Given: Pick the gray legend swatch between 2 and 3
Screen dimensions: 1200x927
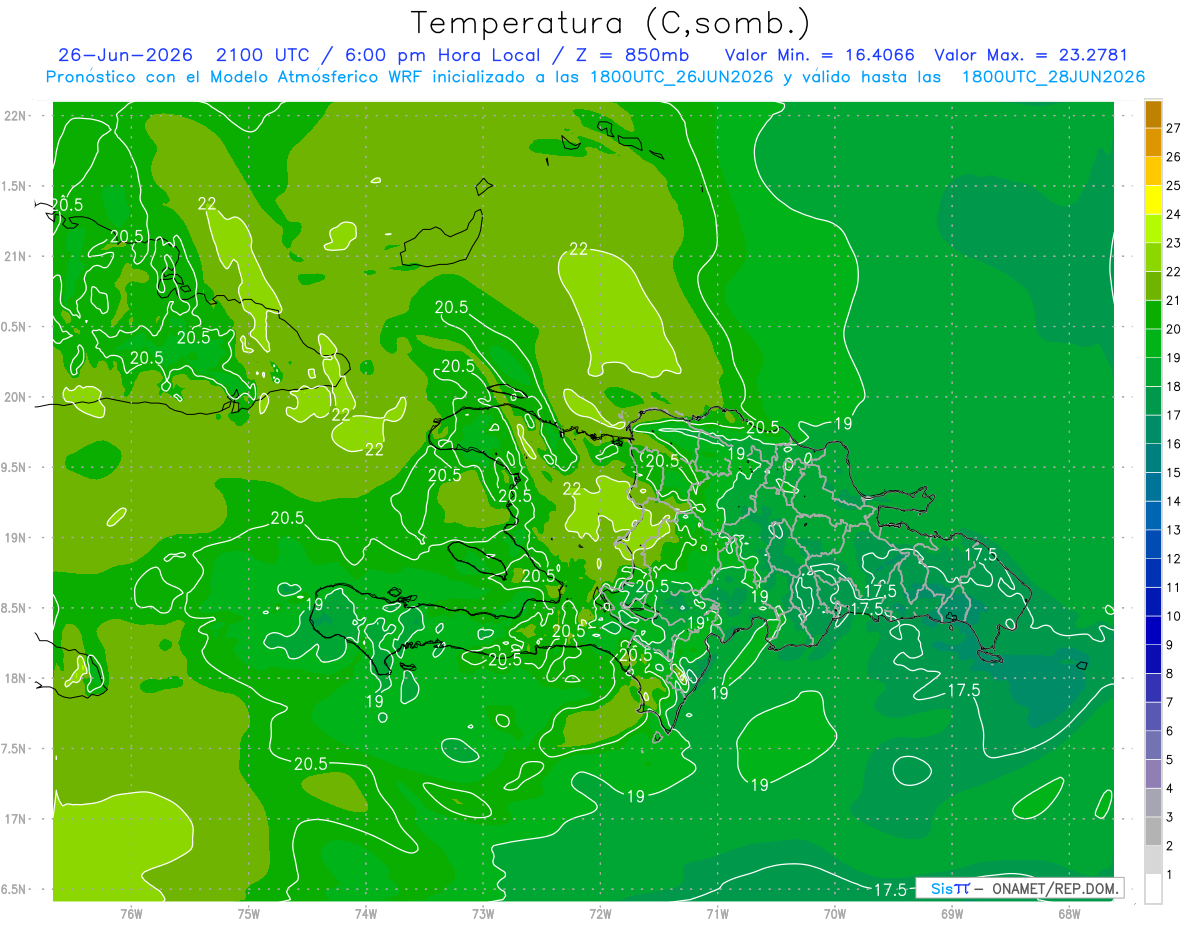Looking at the screenshot, I should 1153,831.
